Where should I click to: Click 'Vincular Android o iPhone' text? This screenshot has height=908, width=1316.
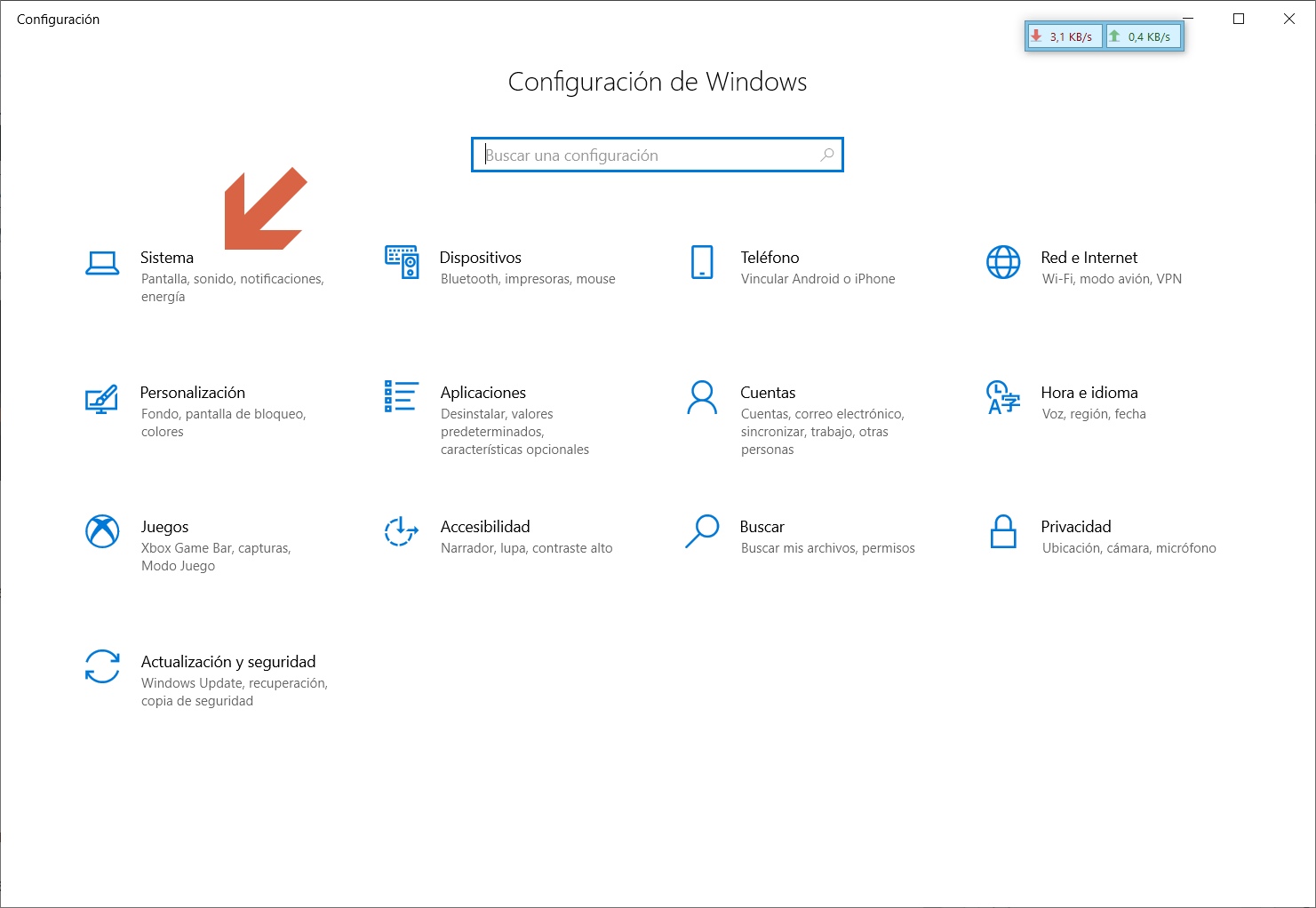[818, 279]
